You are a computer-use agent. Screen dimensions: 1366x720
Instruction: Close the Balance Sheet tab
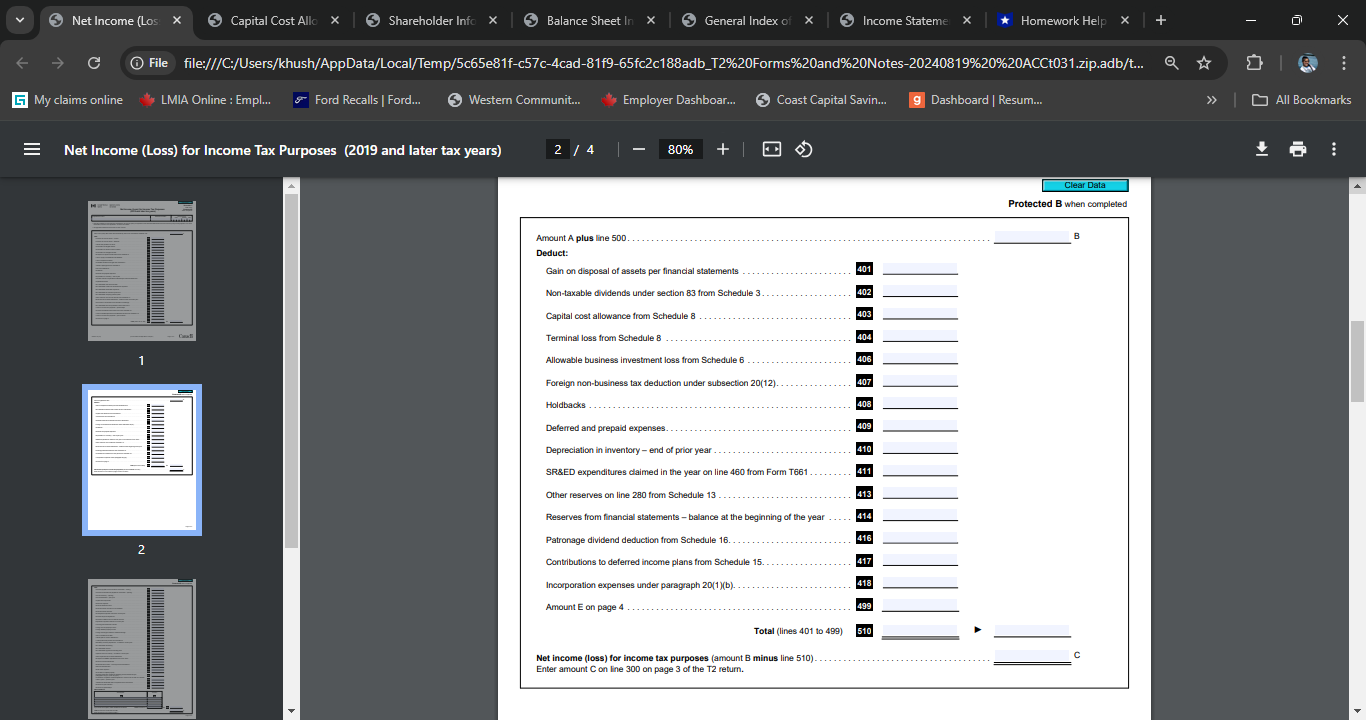(x=650, y=20)
